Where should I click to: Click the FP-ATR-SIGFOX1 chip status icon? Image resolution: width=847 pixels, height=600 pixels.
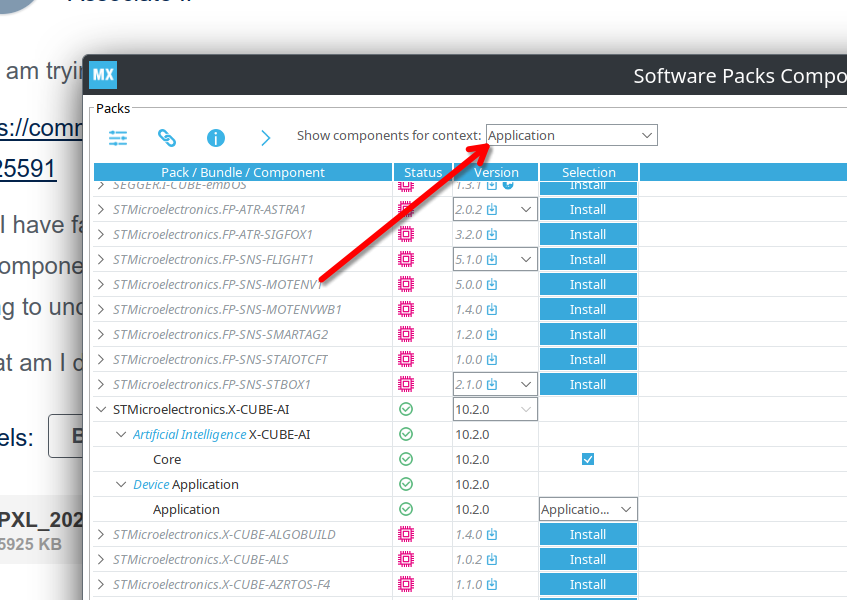click(406, 234)
